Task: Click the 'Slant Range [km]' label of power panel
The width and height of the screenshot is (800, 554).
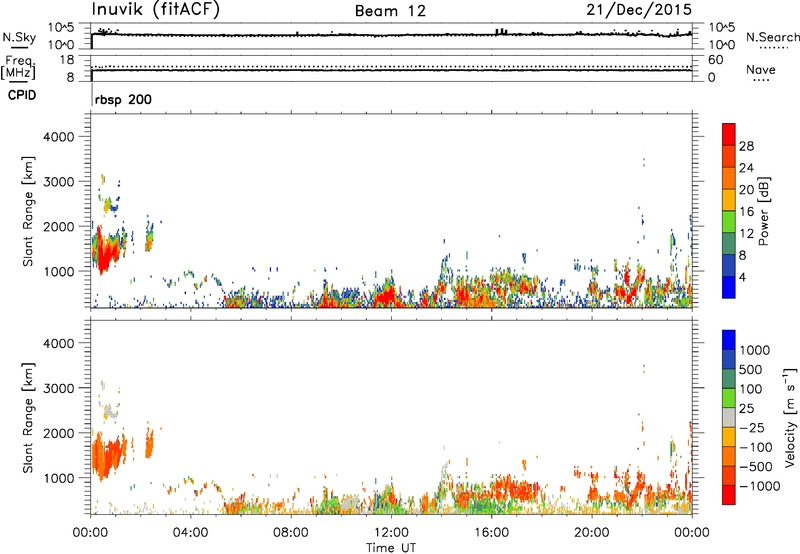Action: point(28,211)
